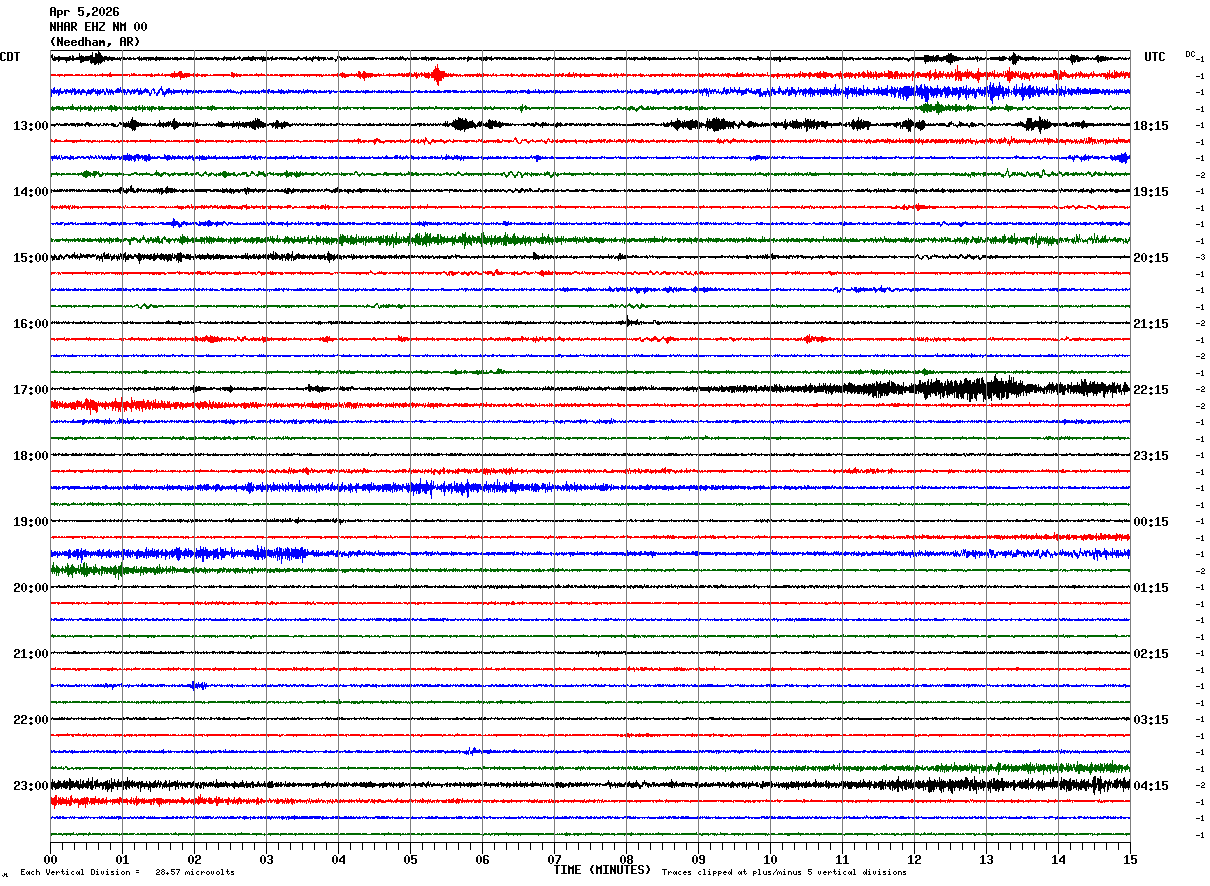Select the 22:00 CDT row label
Image resolution: width=1210 pixels, height=886 pixels.
(x=31, y=720)
